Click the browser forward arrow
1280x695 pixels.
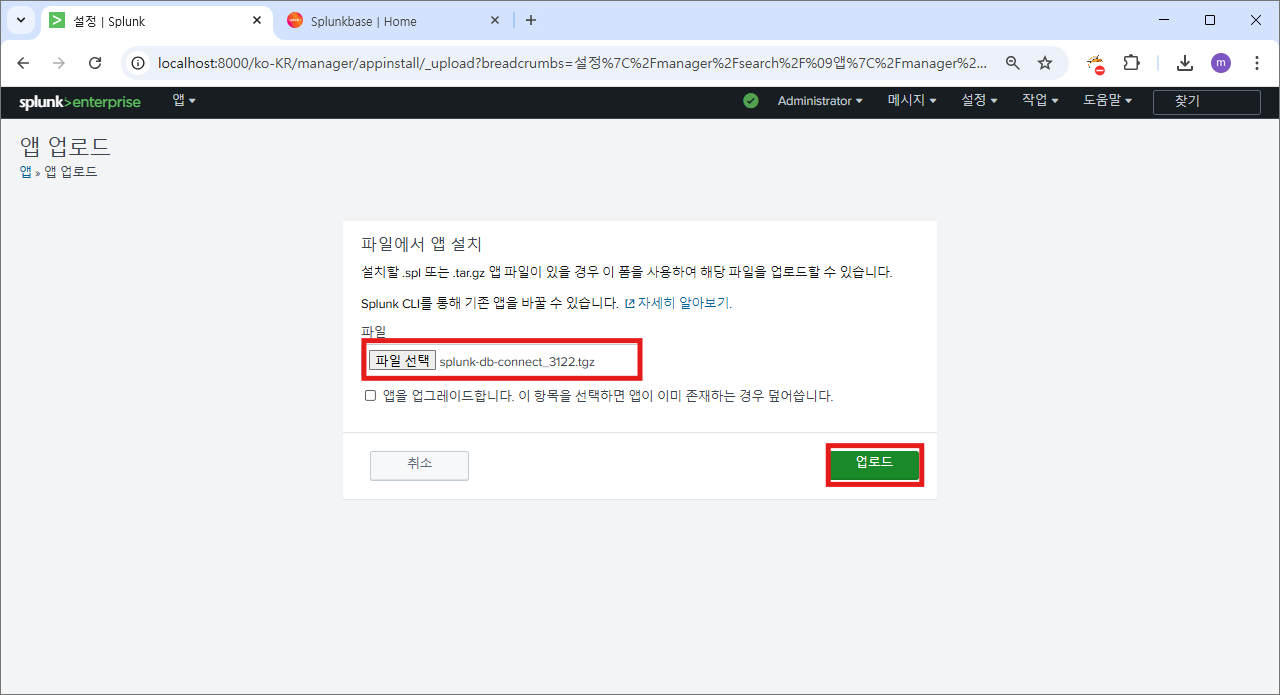[59, 63]
